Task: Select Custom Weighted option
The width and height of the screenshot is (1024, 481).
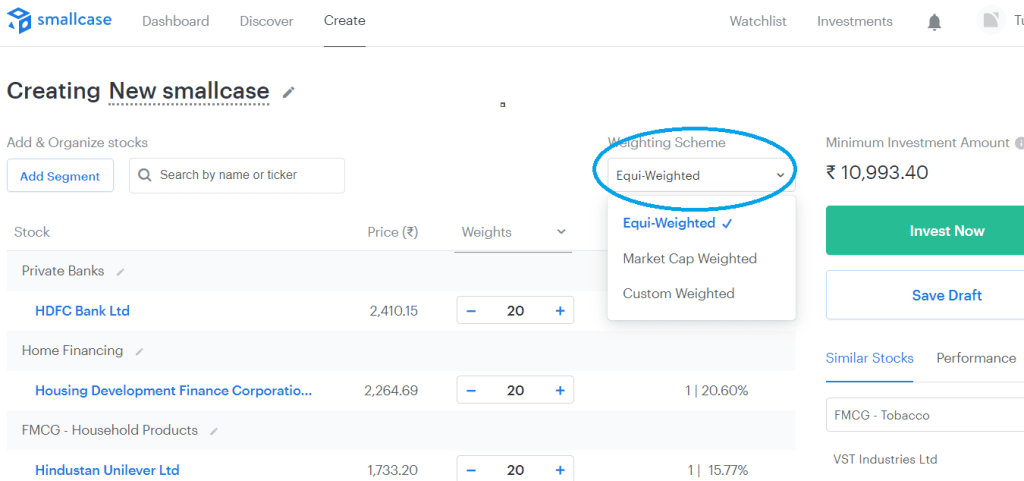Action: (x=679, y=294)
